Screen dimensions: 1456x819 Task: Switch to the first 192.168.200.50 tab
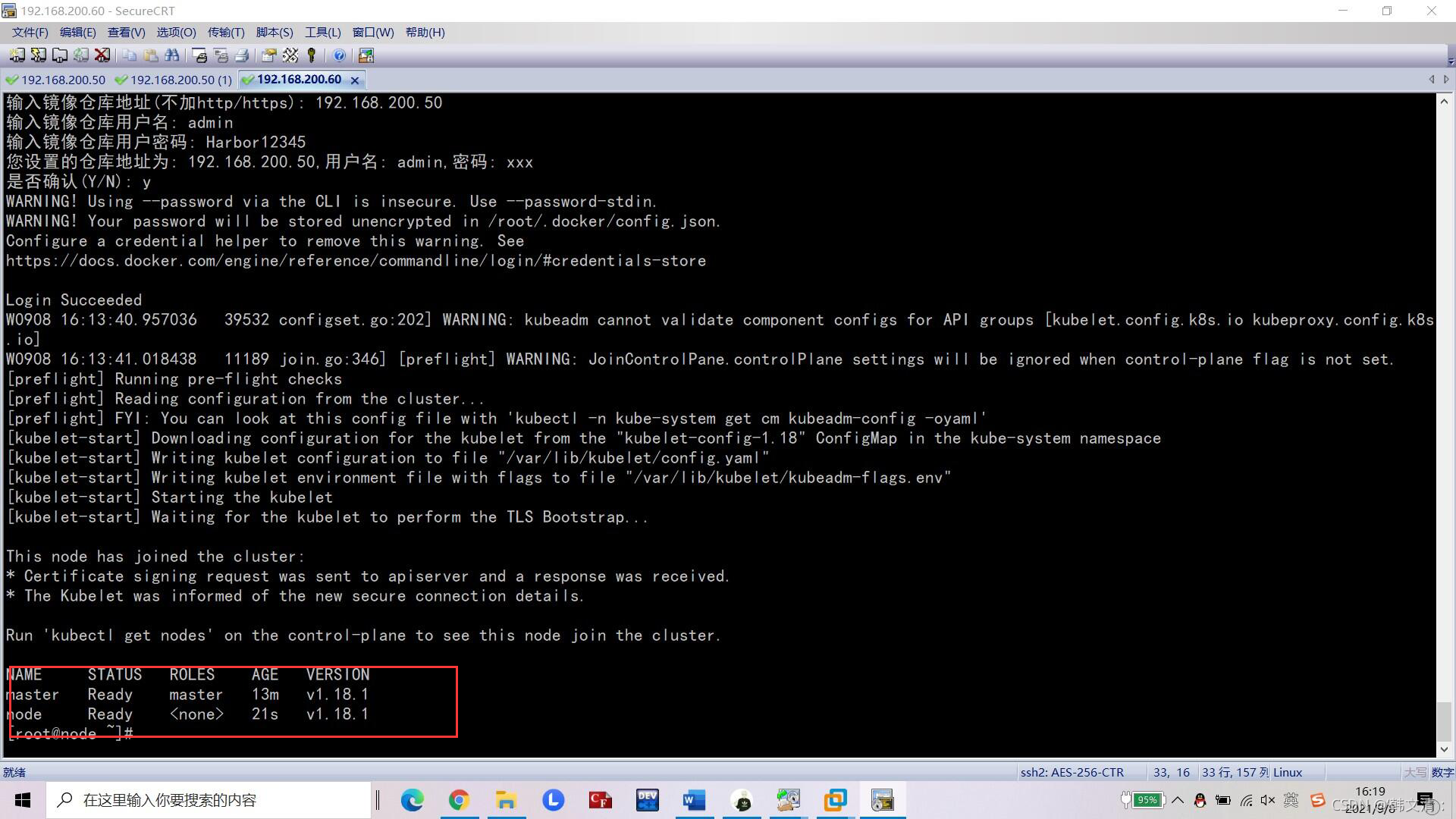(x=56, y=80)
